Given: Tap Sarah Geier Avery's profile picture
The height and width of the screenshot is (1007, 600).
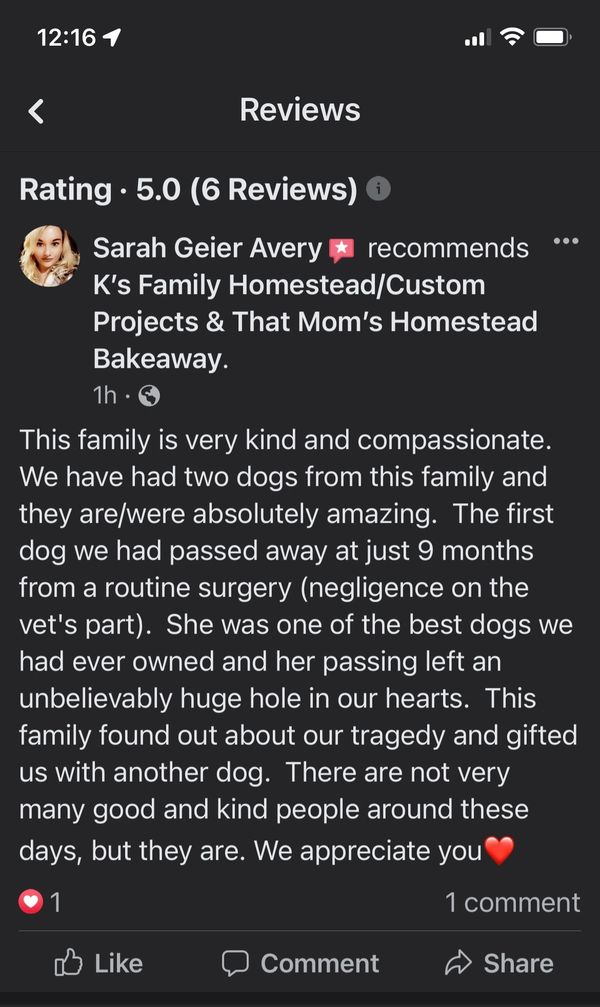Looking at the screenshot, I should (x=49, y=257).
